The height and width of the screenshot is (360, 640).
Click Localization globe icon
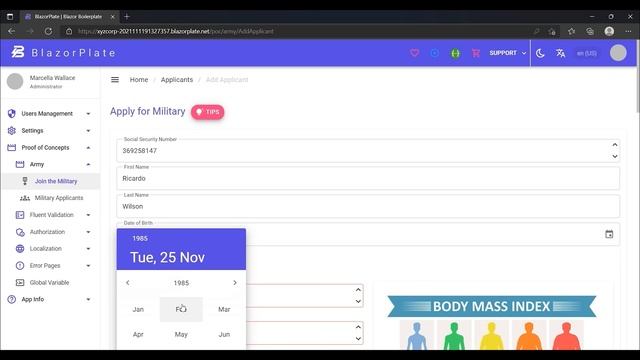(x=20, y=249)
